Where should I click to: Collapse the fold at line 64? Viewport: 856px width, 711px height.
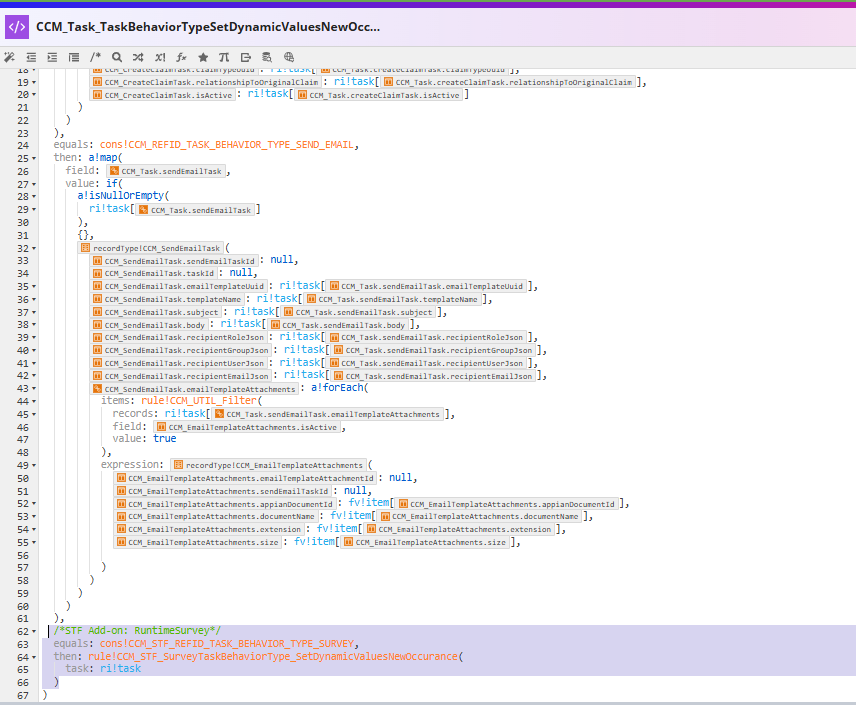click(x=34, y=657)
